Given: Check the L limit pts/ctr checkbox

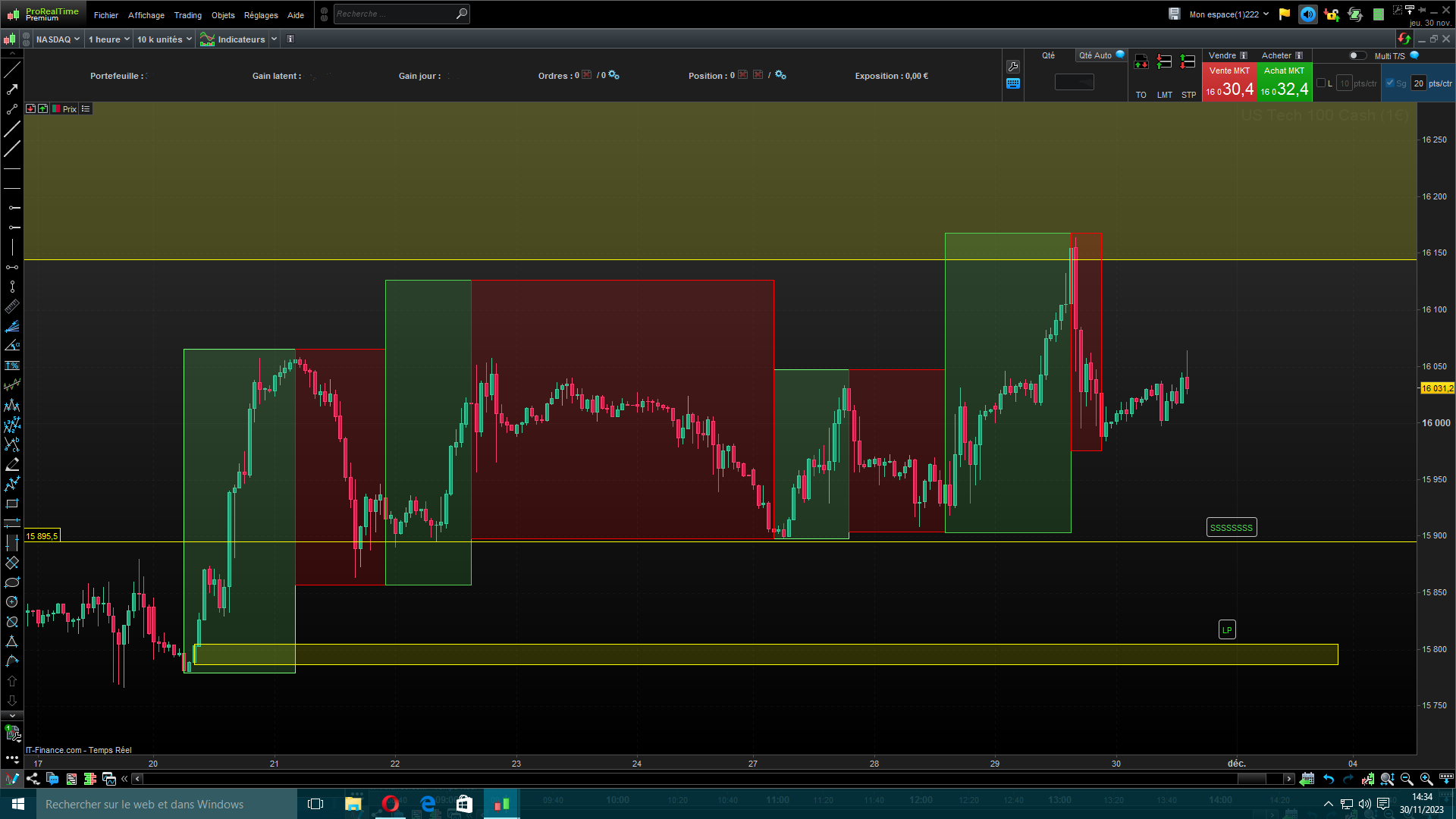Looking at the screenshot, I should [1321, 83].
